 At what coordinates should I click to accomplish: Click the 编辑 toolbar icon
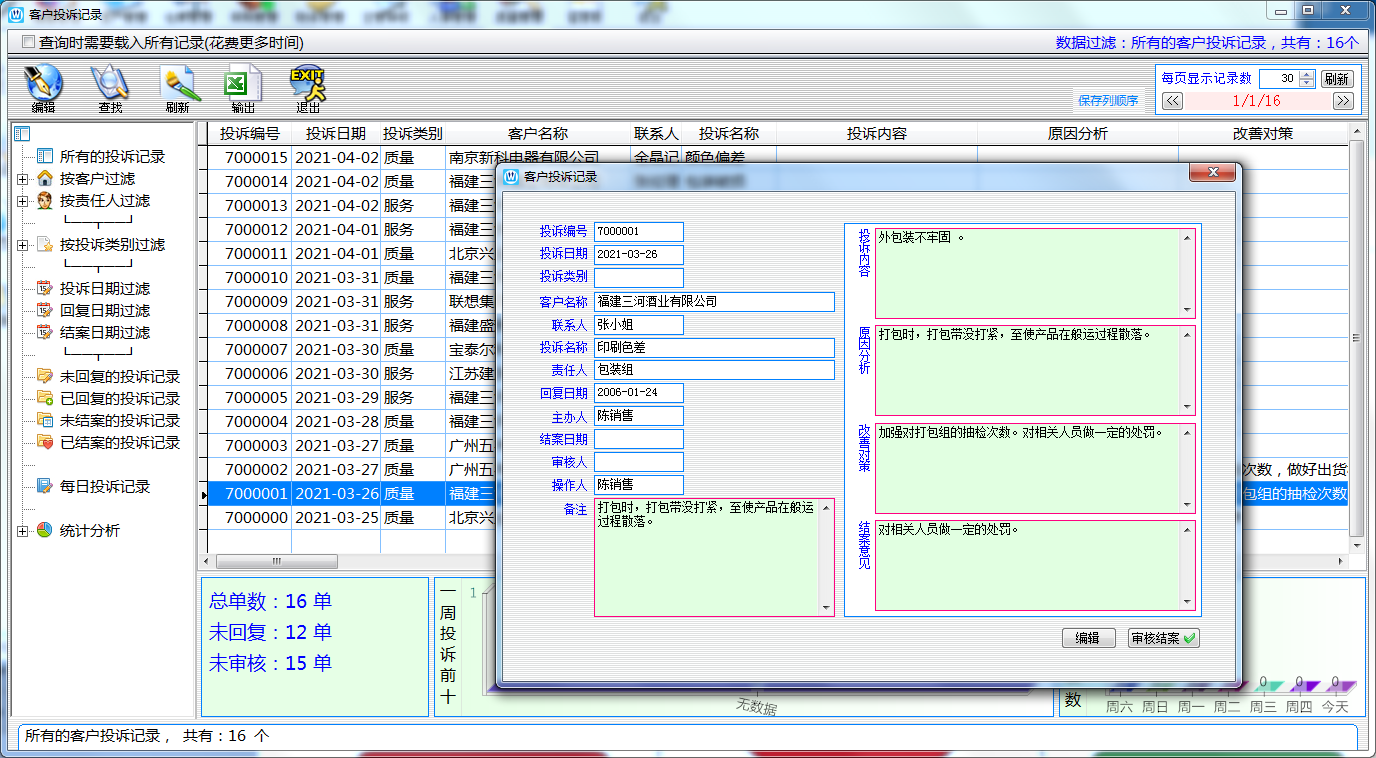pyautogui.click(x=43, y=88)
